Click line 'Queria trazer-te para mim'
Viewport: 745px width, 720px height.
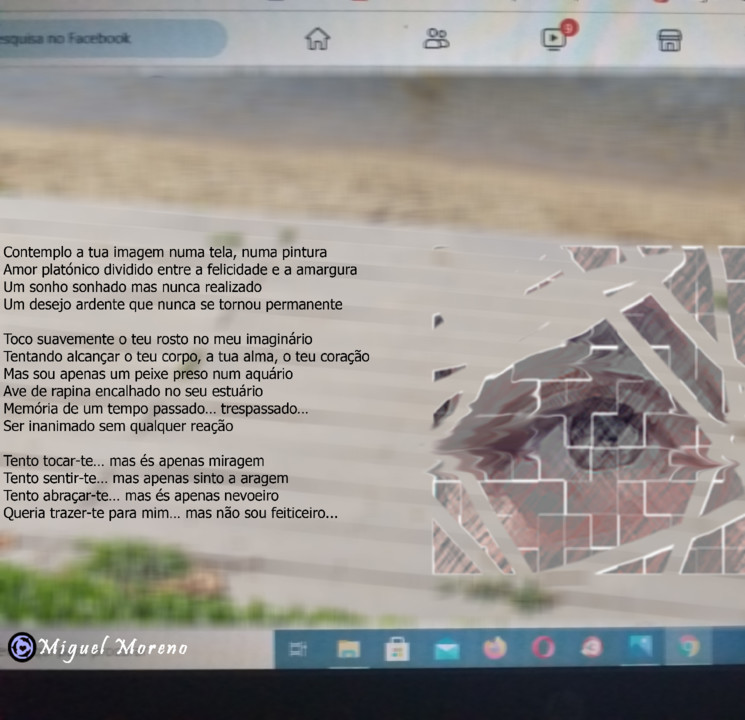coord(171,513)
